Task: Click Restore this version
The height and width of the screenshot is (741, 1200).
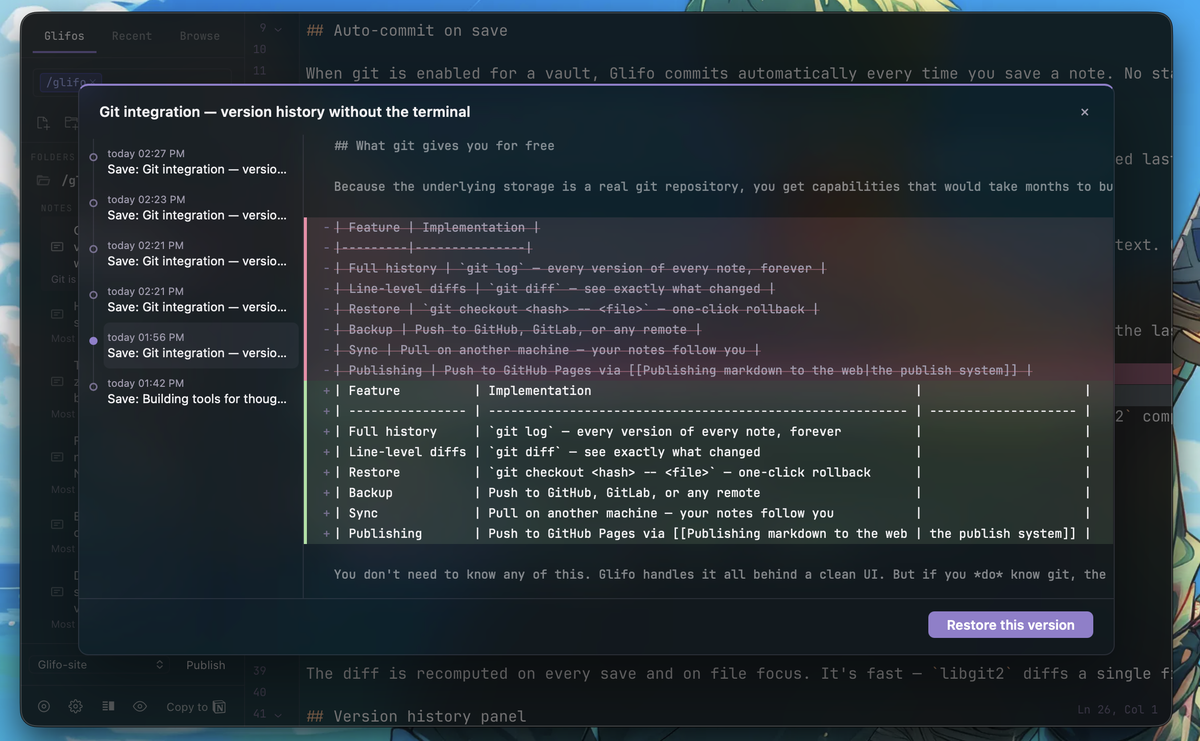Action: 1011,625
